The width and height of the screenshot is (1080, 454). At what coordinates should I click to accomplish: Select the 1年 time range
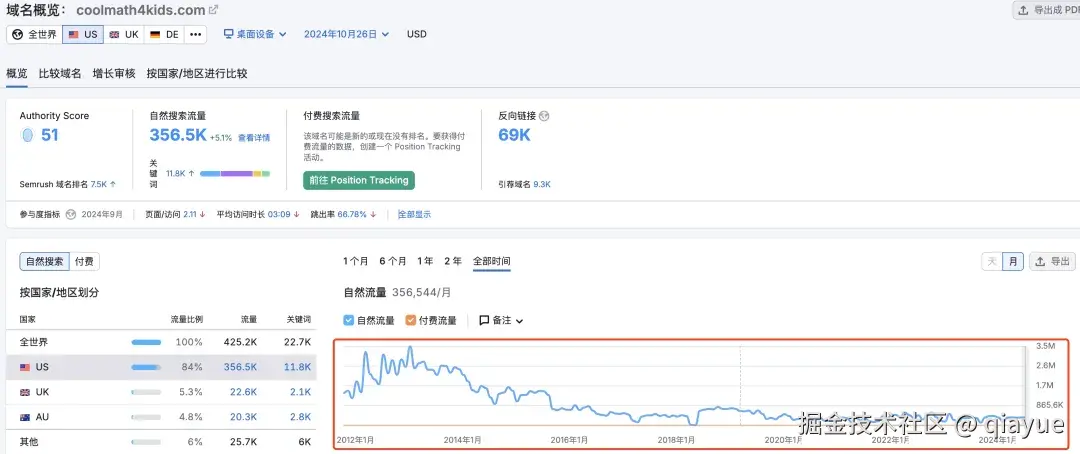(425, 261)
